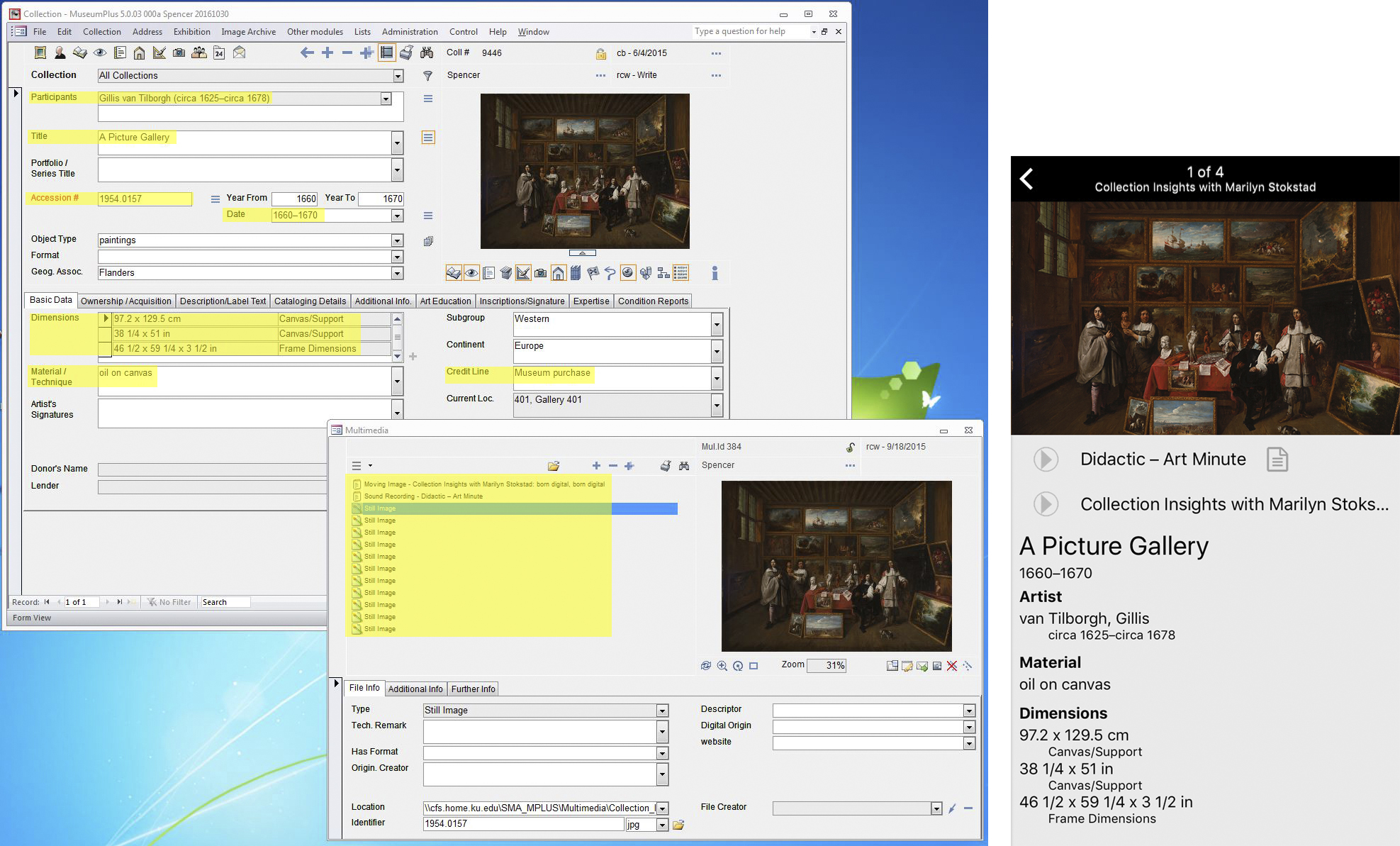Open the Title field dropdown arrow

[x=397, y=143]
